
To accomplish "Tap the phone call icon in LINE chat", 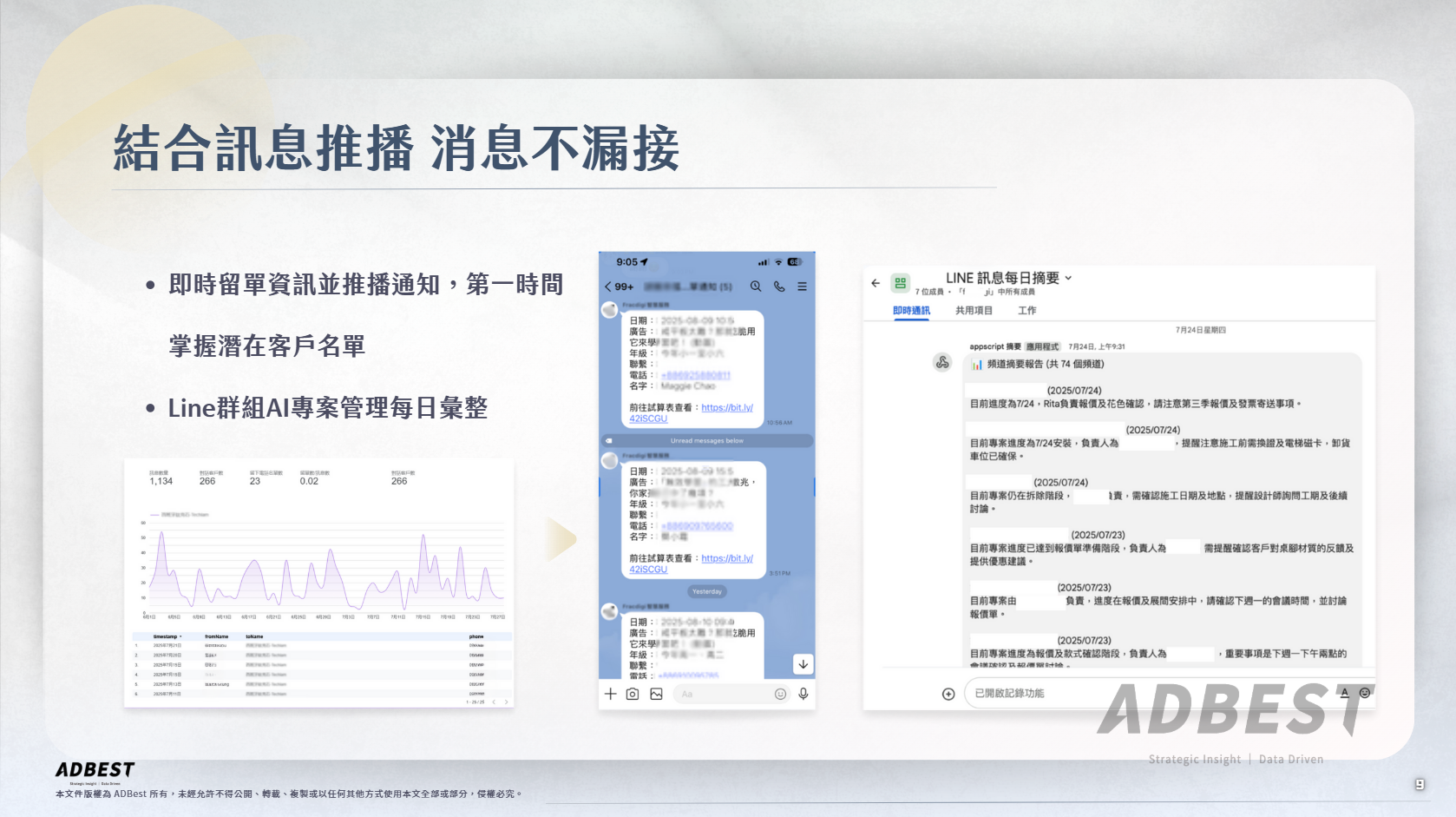I will pos(779,287).
